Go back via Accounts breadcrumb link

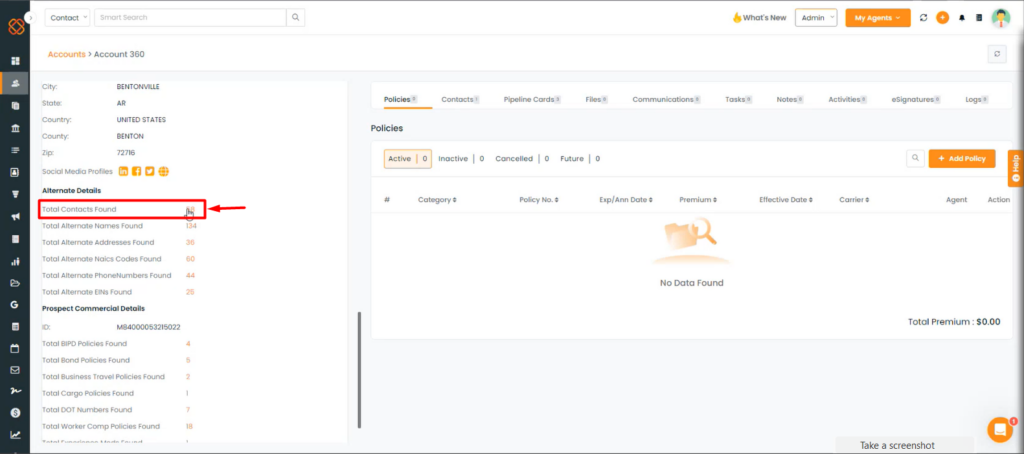point(67,54)
